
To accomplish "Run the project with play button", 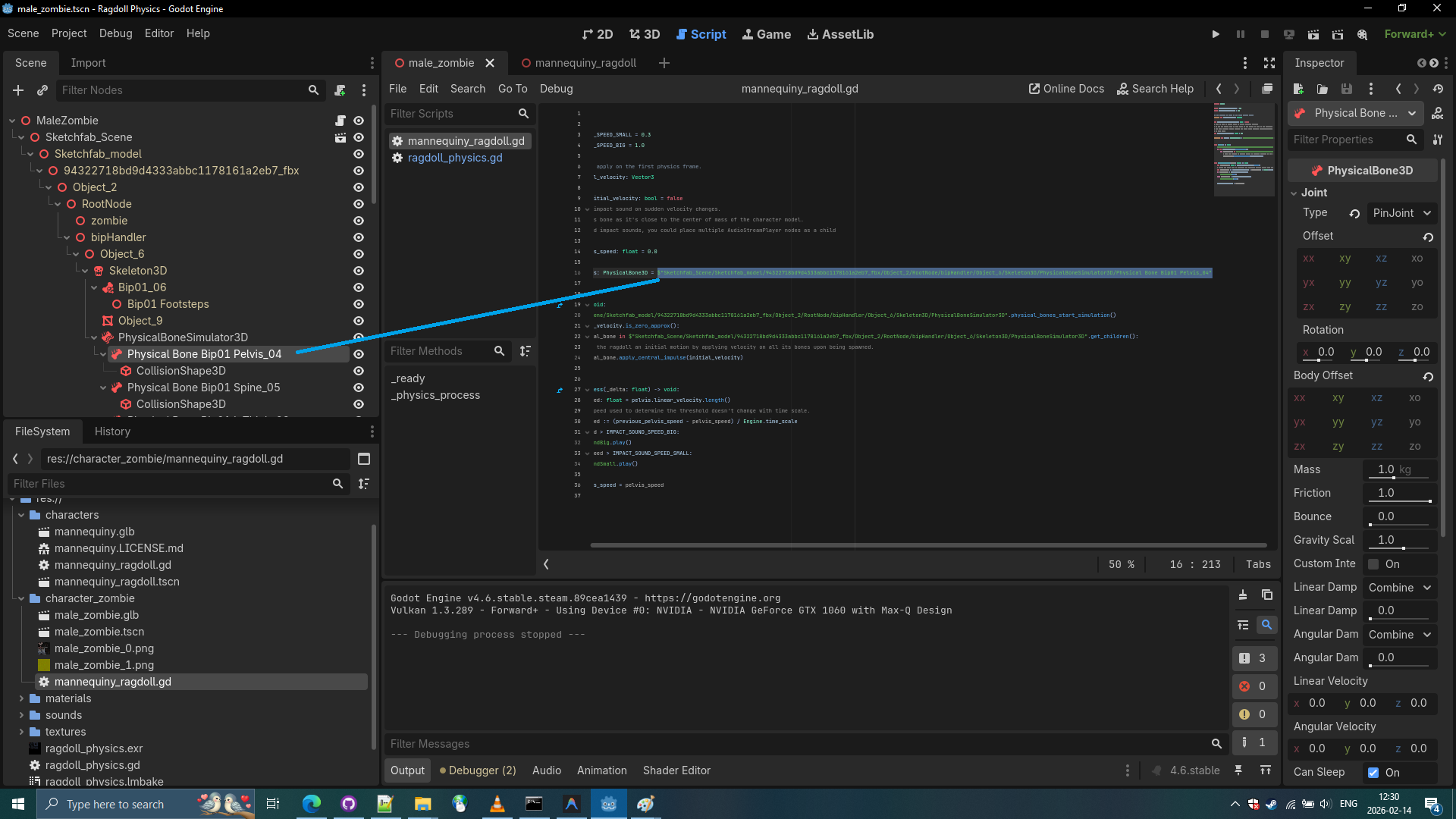I will click(x=1216, y=34).
